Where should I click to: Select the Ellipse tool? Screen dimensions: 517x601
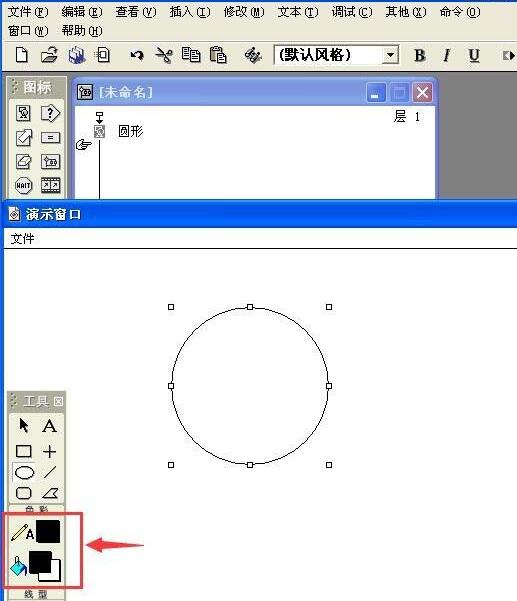pos(24,472)
